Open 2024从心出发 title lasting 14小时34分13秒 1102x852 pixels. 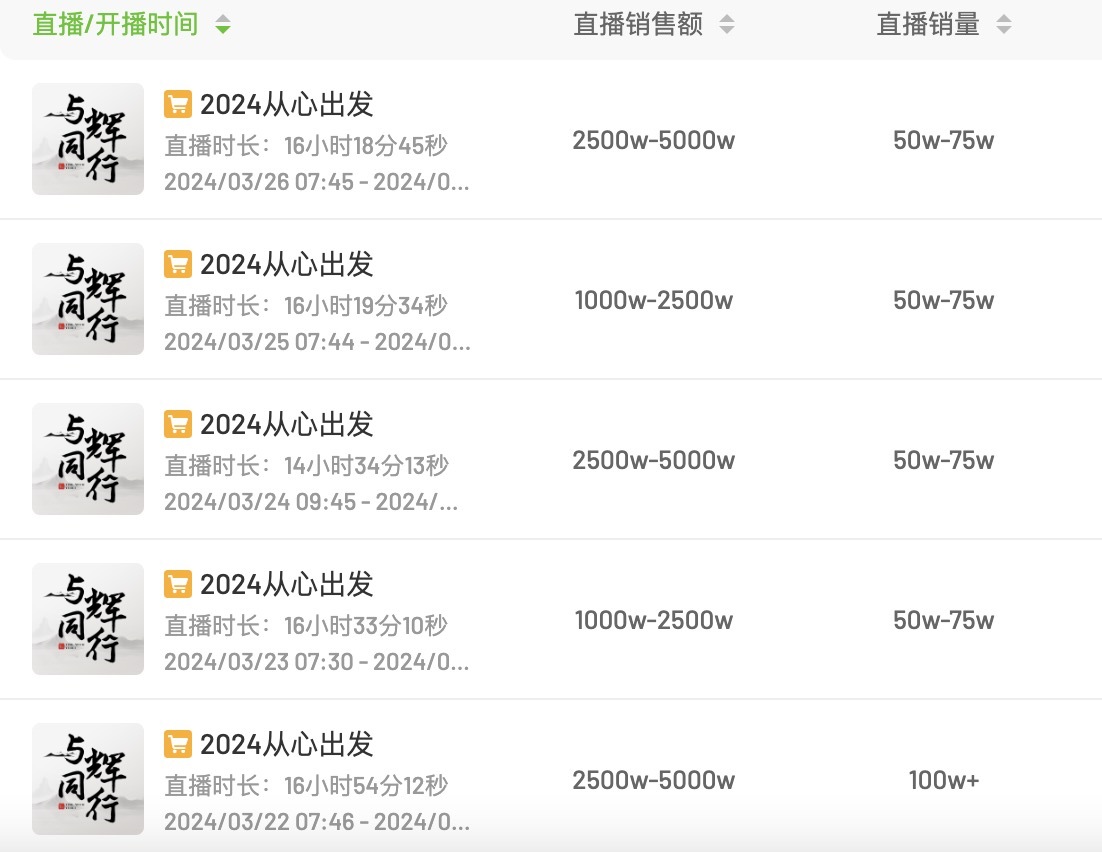[x=286, y=424]
